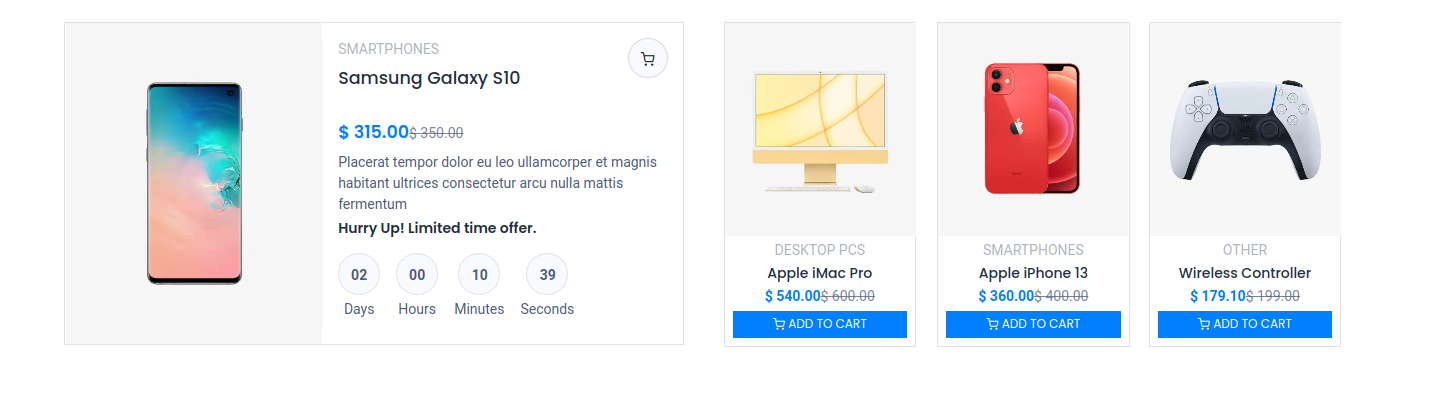Viewport: 1447px width, 415px height.
Task: Click the round cart icon beside Samsung Galaxy S10
Action: click(647, 59)
